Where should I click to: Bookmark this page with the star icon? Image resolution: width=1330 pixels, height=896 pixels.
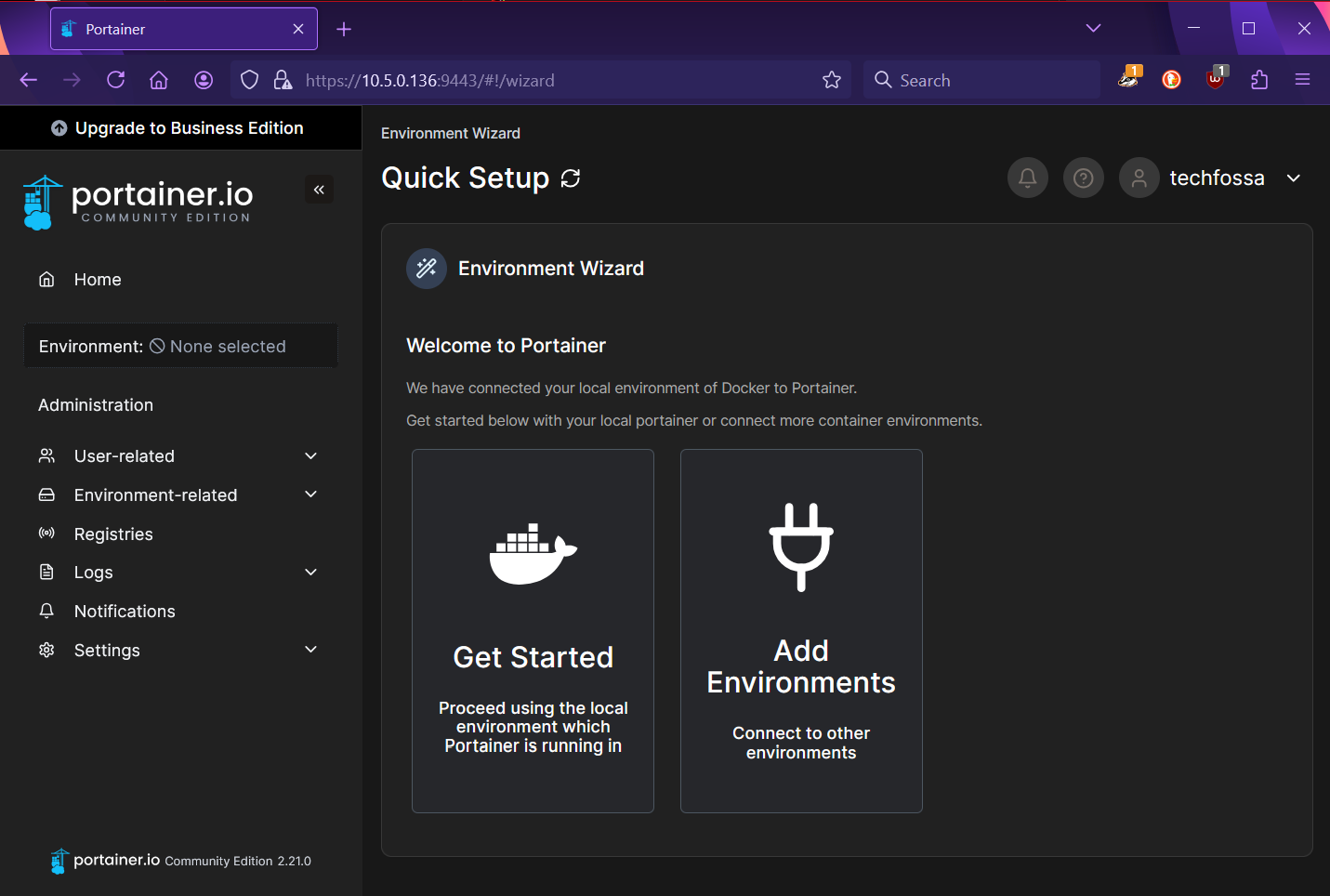(831, 80)
